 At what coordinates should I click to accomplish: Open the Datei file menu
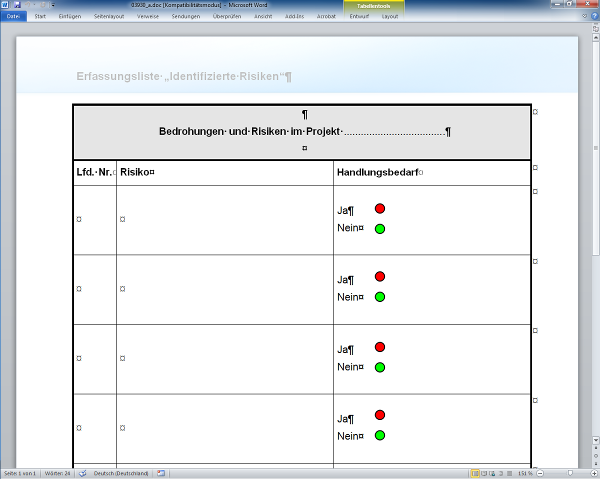tap(13, 16)
